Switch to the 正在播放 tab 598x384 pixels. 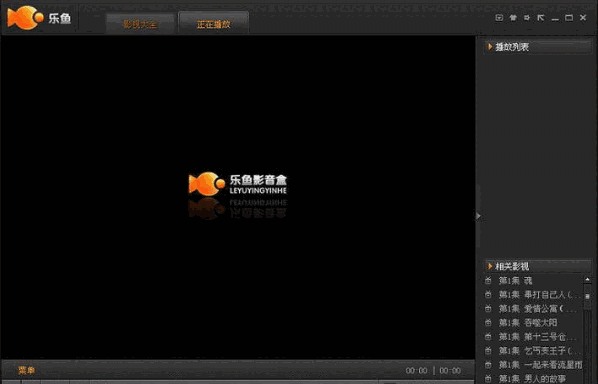214,24
